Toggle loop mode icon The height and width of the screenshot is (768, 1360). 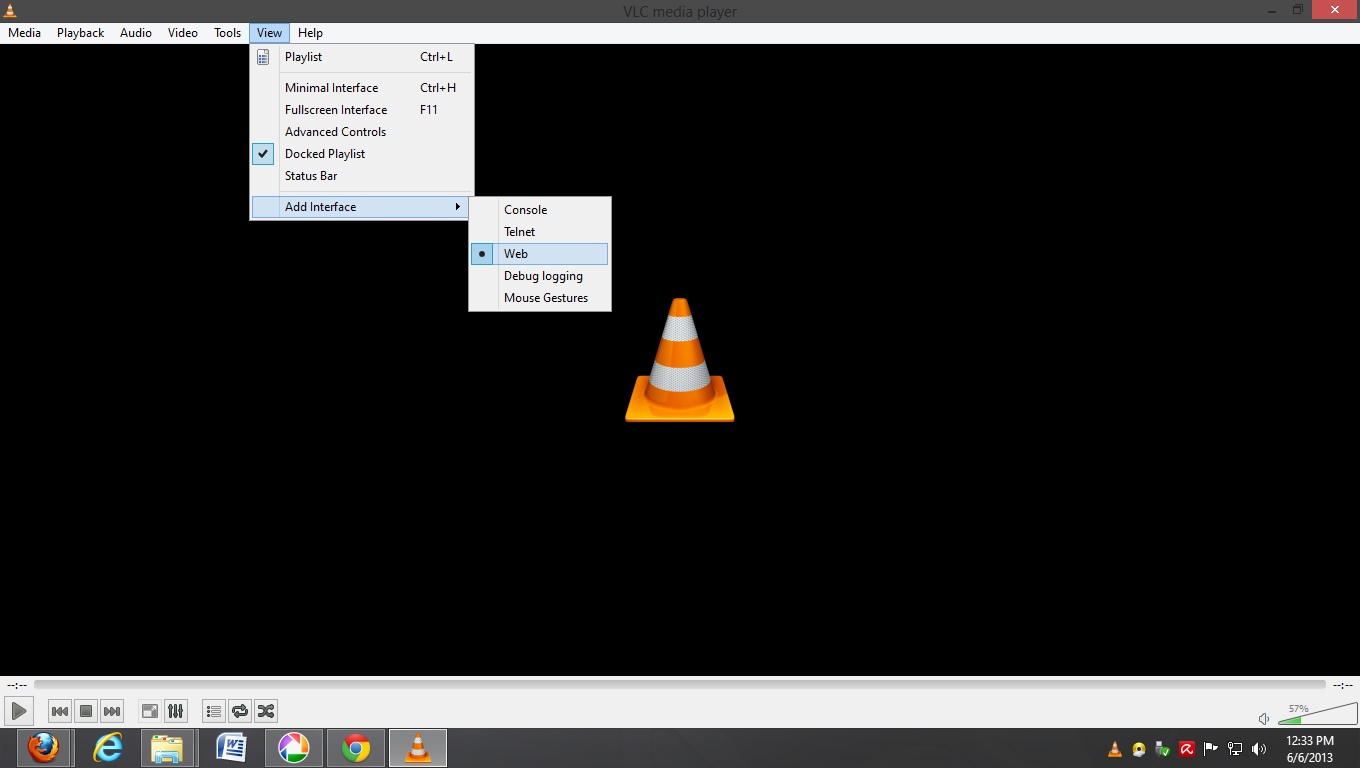[x=240, y=711]
